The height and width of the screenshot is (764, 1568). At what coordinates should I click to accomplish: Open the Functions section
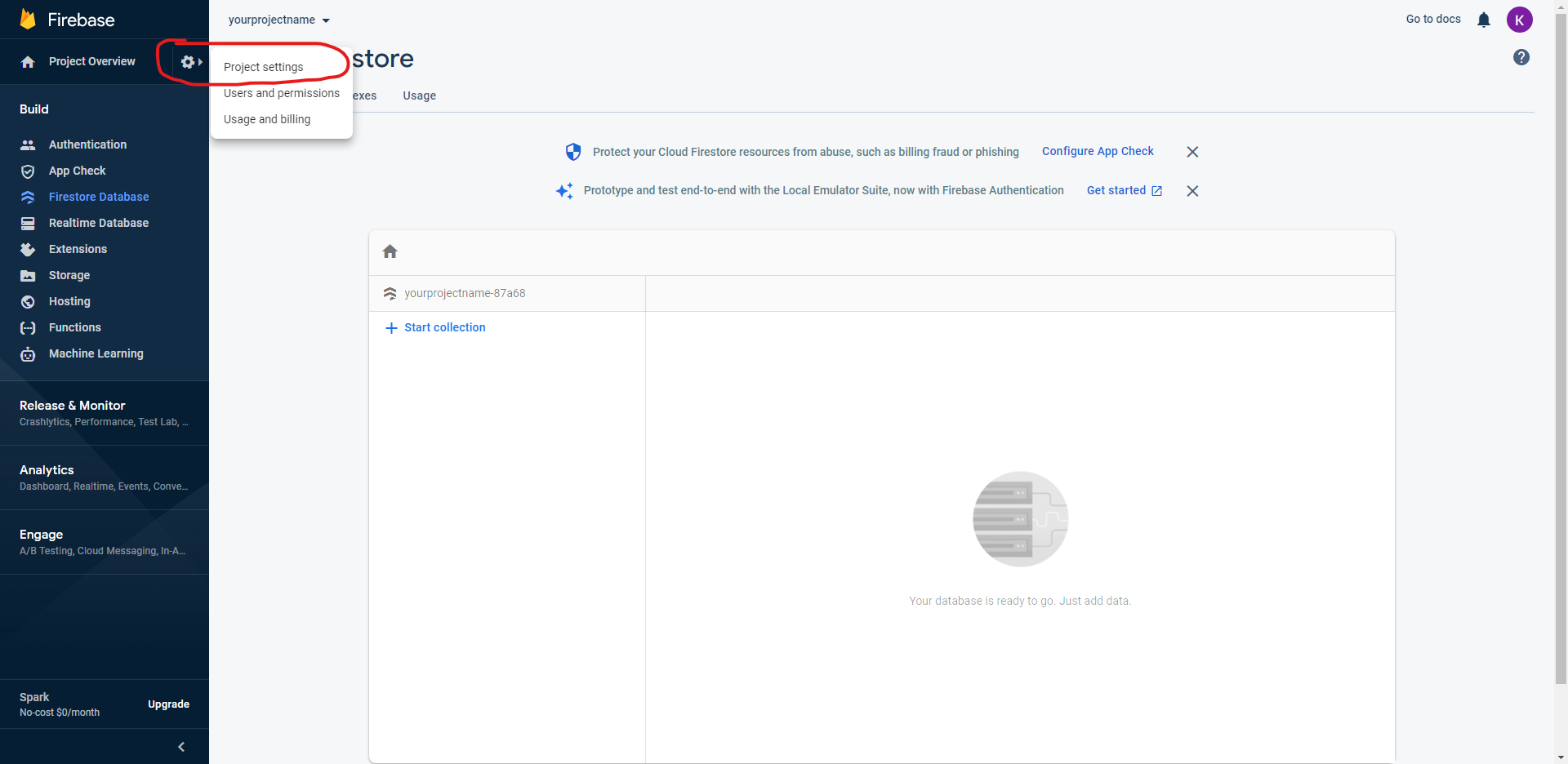[73, 327]
